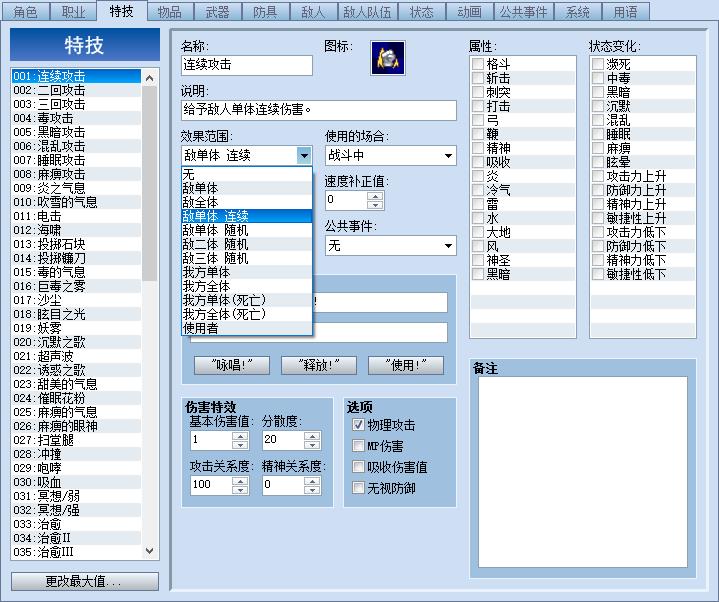Click the 说明 description field
719x602 pixels.
[319, 110]
